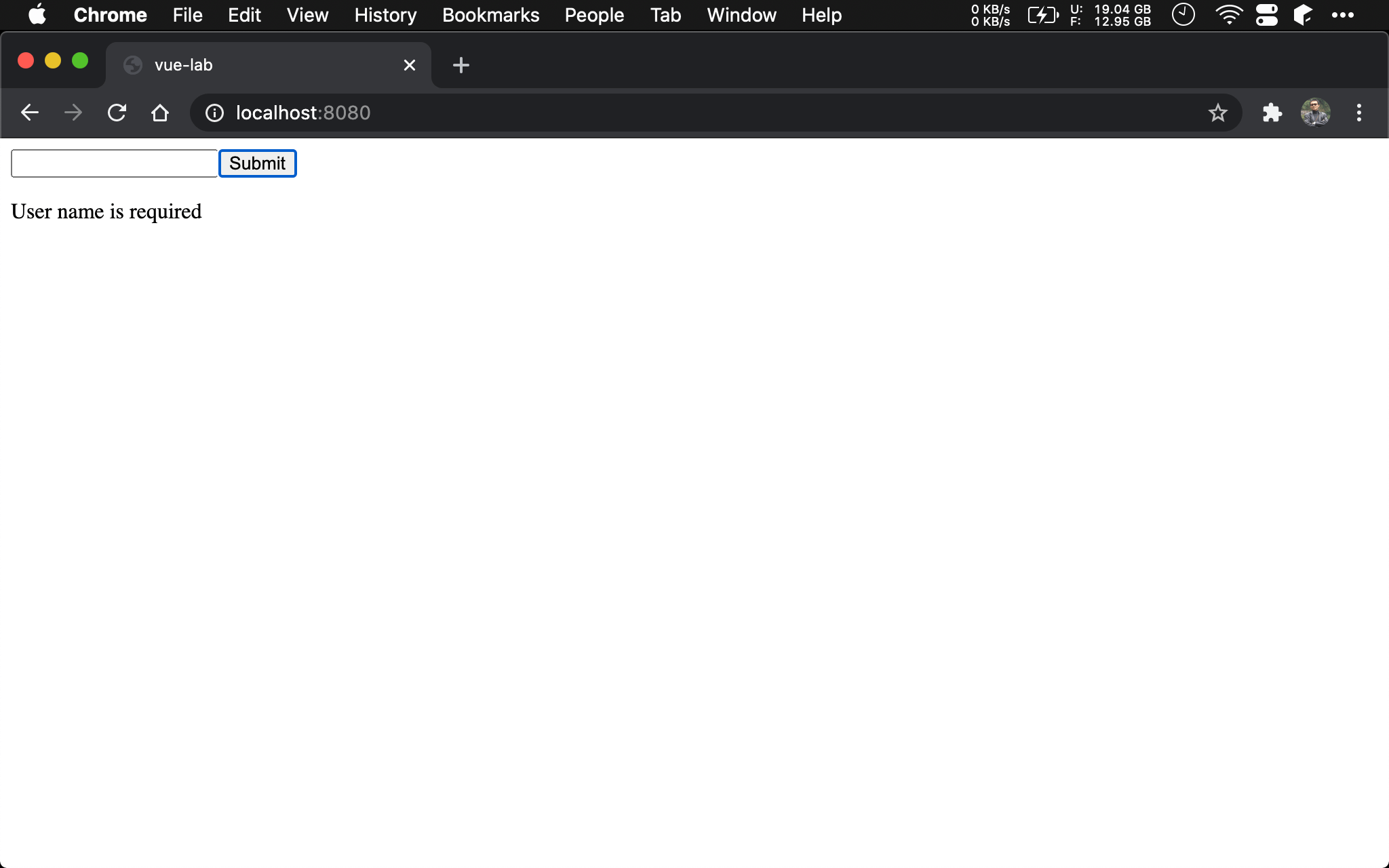This screenshot has height=868, width=1389.
Task: Open the Bookmarks menu
Action: click(490, 15)
